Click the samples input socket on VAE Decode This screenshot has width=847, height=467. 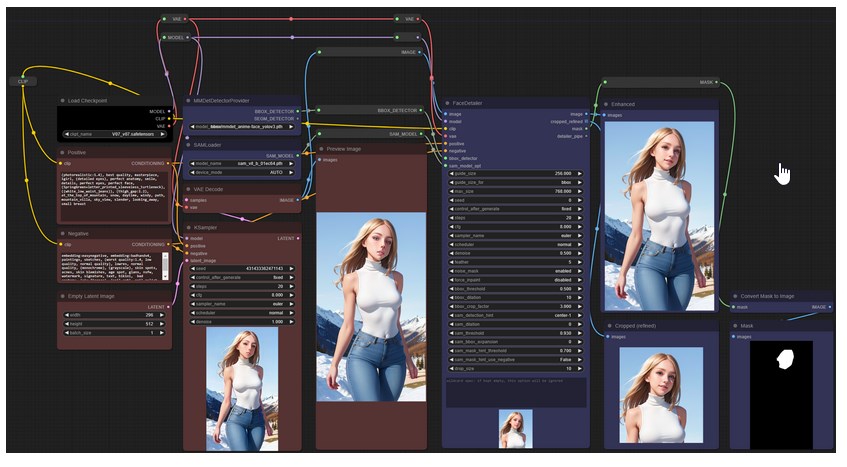pos(187,200)
